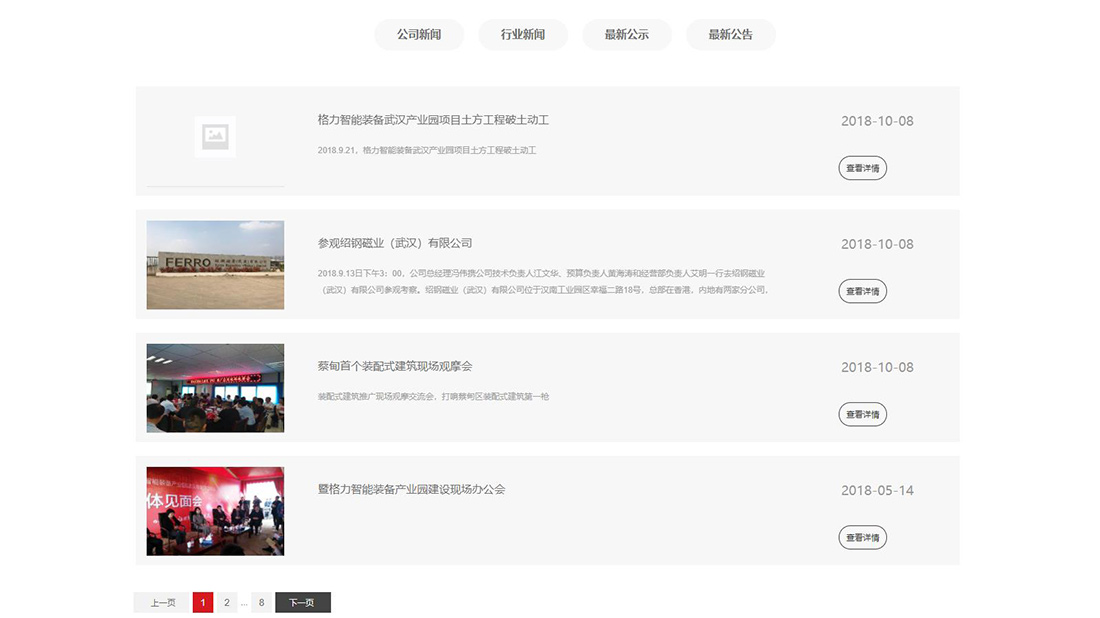
Task: Open the conference room meeting thumbnail
Action: point(215,388)
